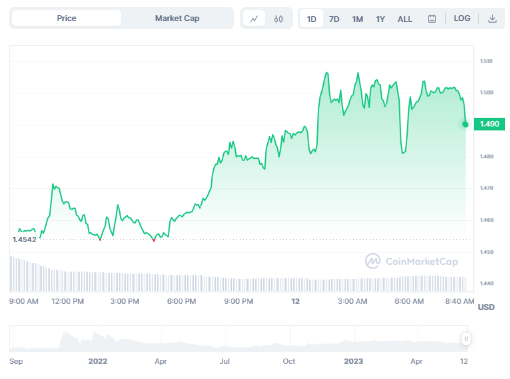Download chart data icon
The width and height of the screenshot is (510, 379).
(492, 19)
